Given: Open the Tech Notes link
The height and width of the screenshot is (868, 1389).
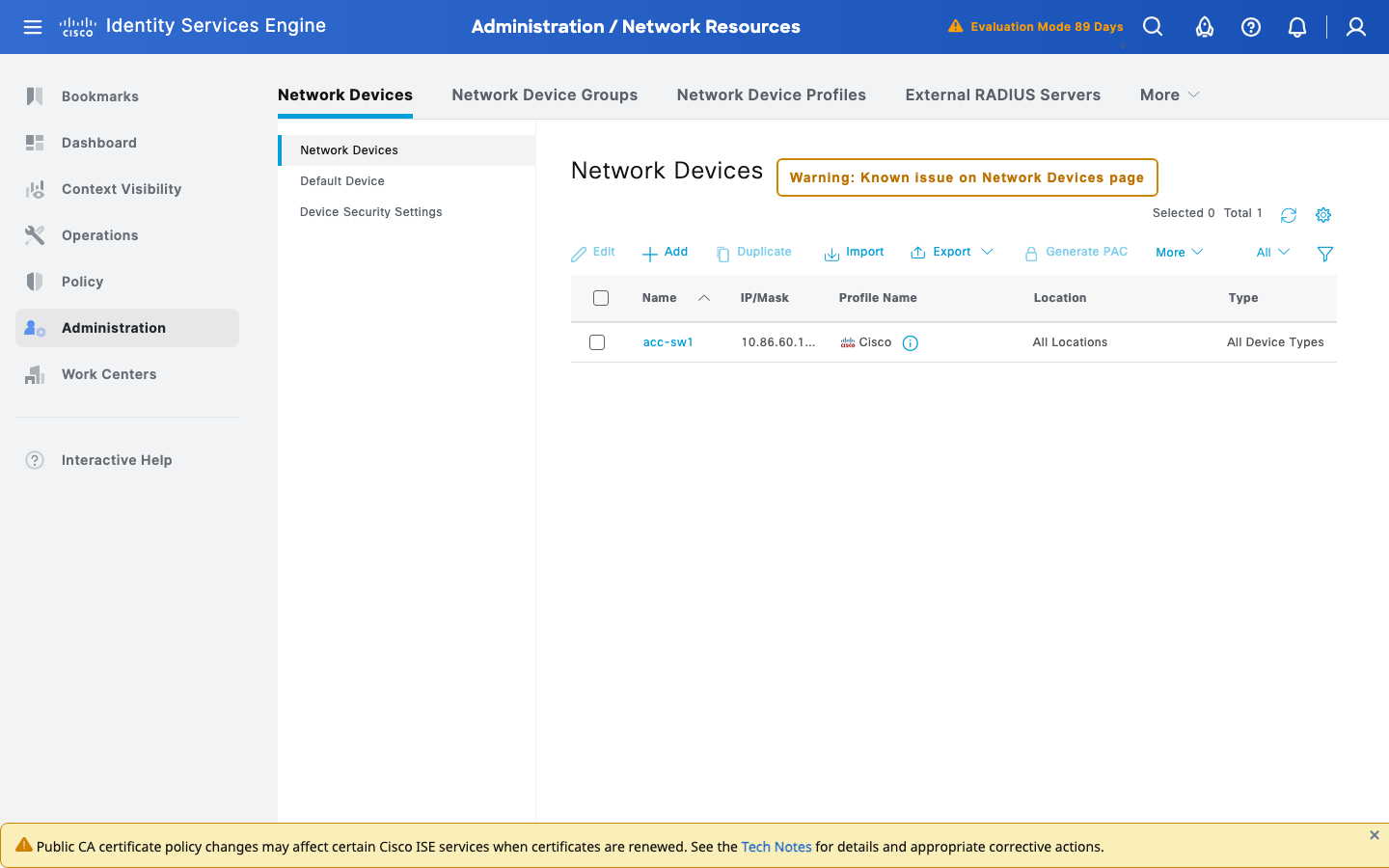Looking at the screenshot, I should [x=776, y=847].
